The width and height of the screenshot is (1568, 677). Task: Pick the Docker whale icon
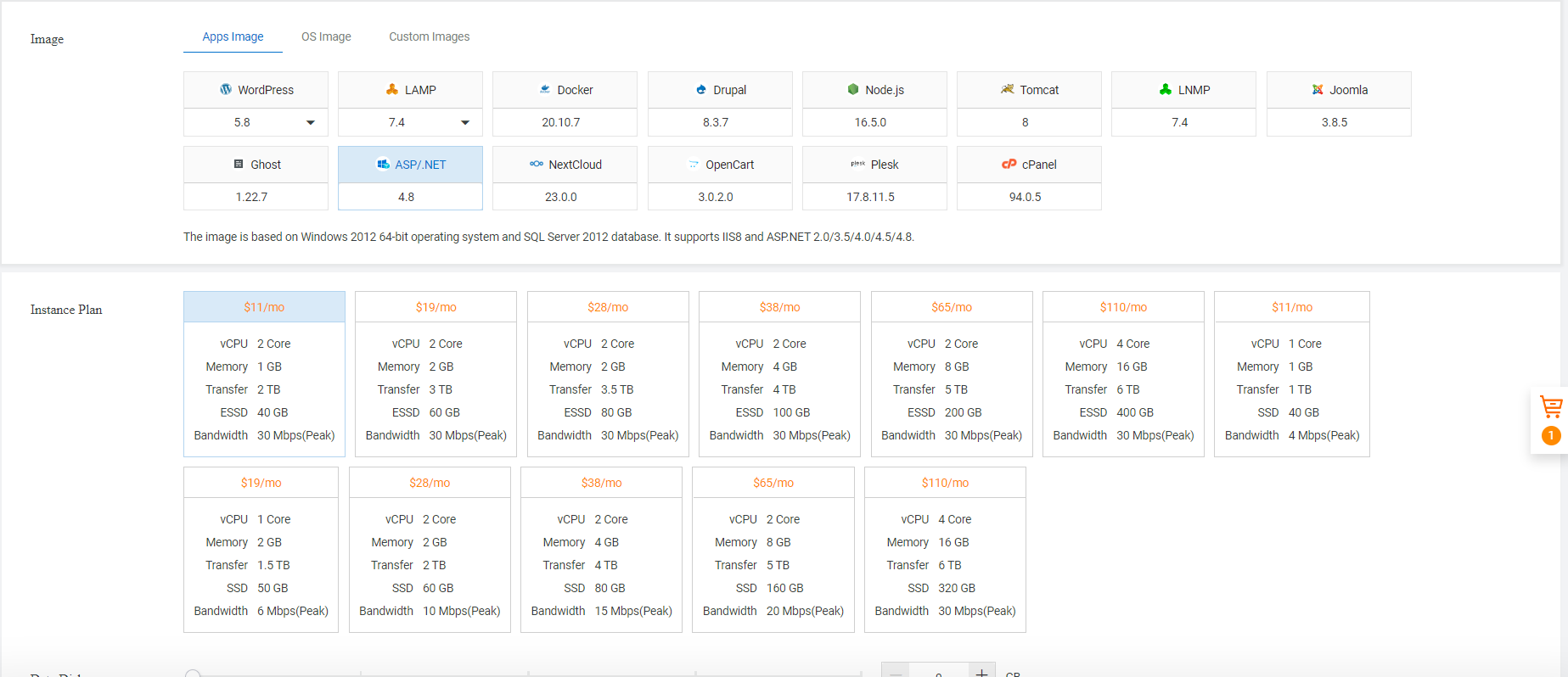click(x=545, y=89)
